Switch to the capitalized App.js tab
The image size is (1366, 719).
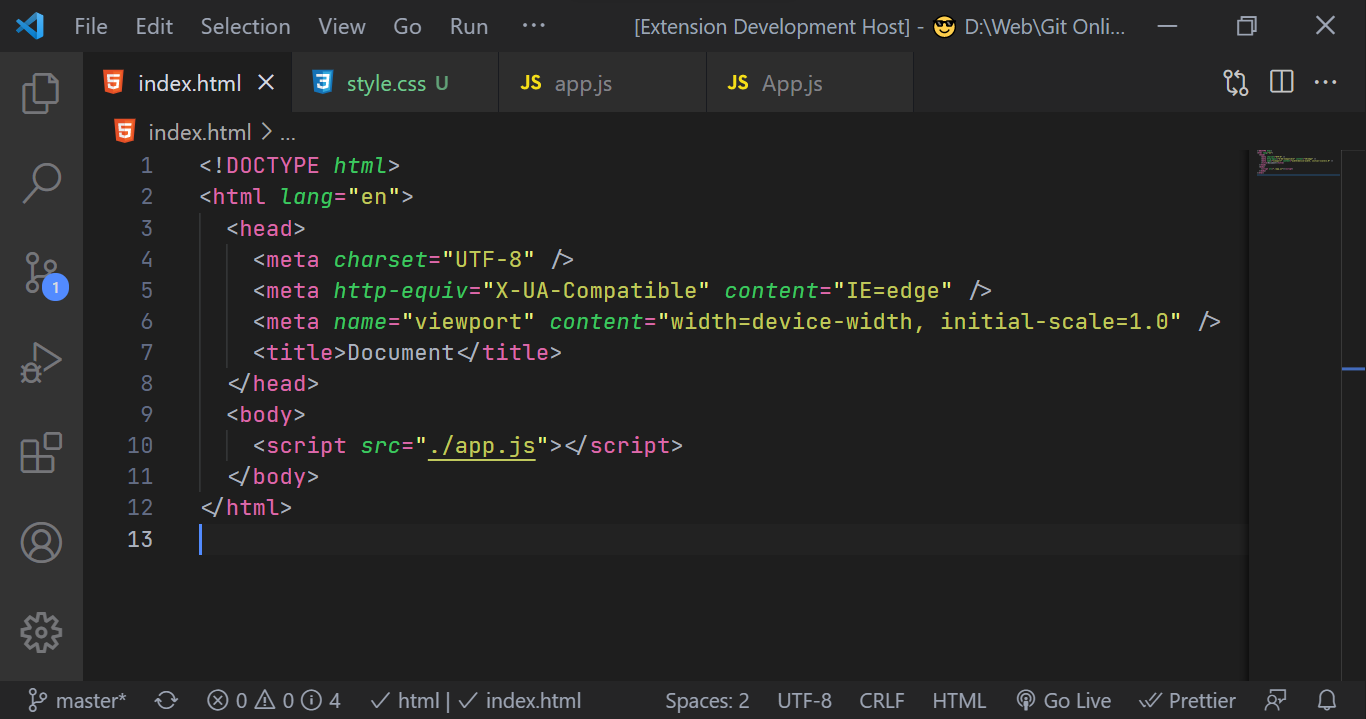810,83
